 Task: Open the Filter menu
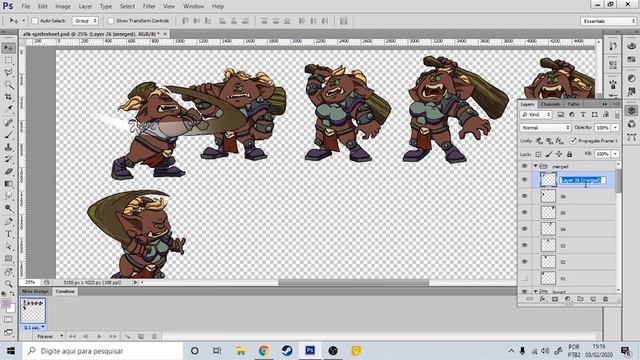(149, 7)
